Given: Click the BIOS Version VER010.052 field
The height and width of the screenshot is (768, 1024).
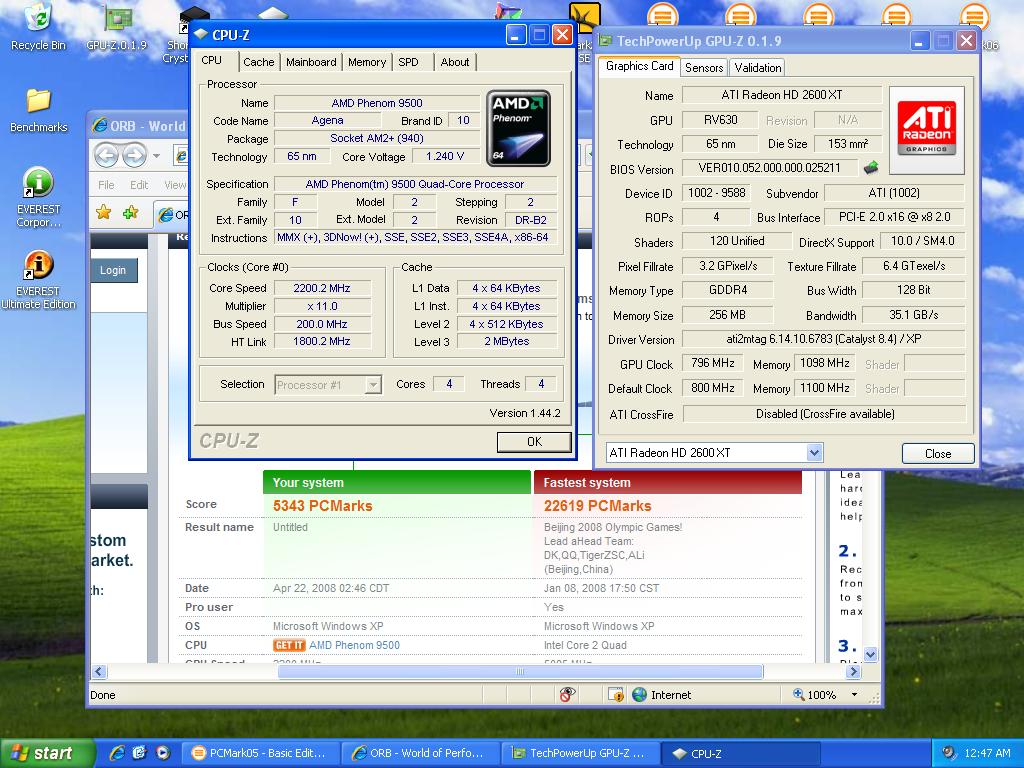Looking at the screenshot, I should tap(769, 168).
